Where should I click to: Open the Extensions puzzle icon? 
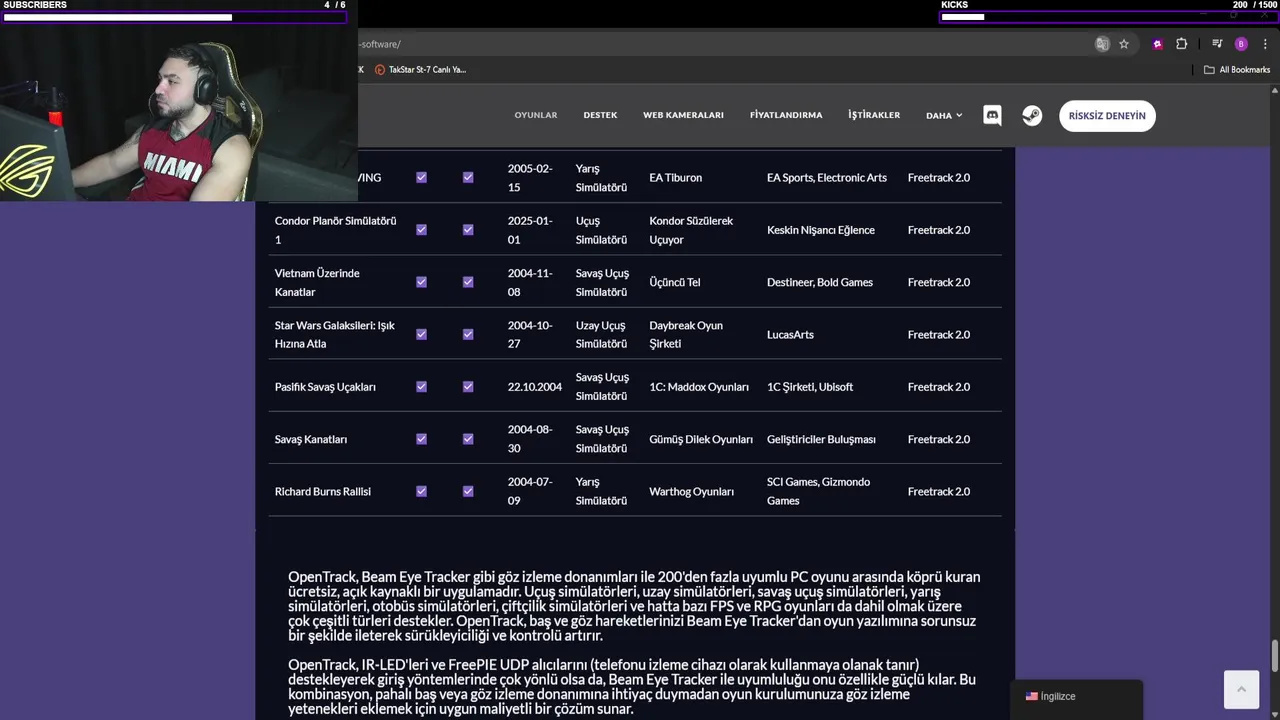[x=1181, y=44]
